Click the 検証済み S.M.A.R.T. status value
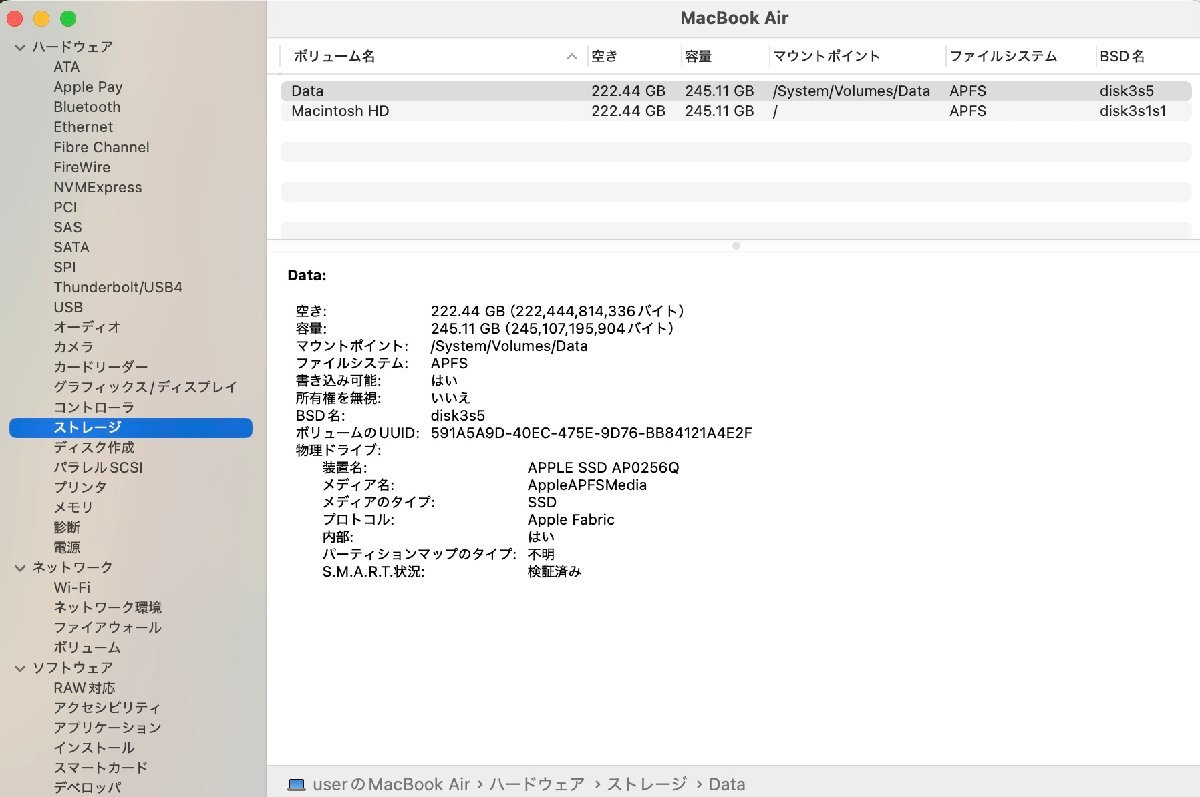 554,572
